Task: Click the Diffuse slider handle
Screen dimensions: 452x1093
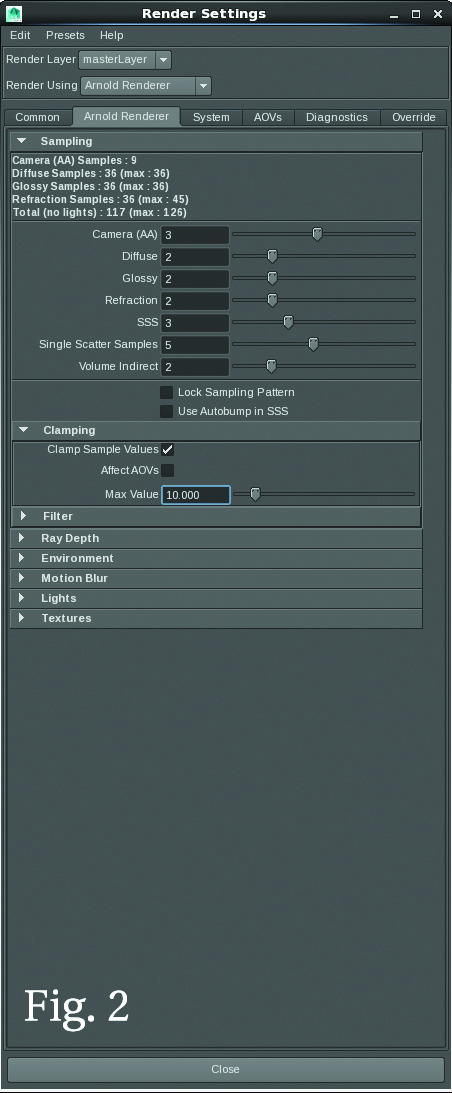Action: tap(273, 257)
